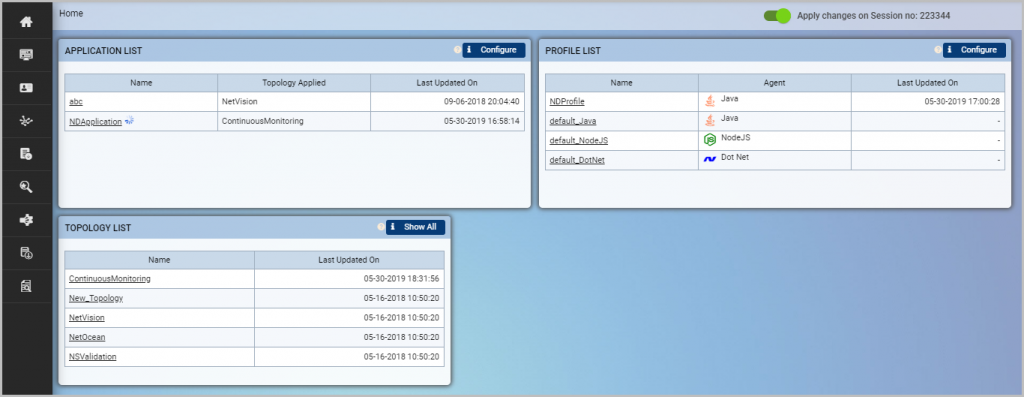Click Profile List Name column header
This screenshot has width=1024, height=397.
(x=622, y=83)
